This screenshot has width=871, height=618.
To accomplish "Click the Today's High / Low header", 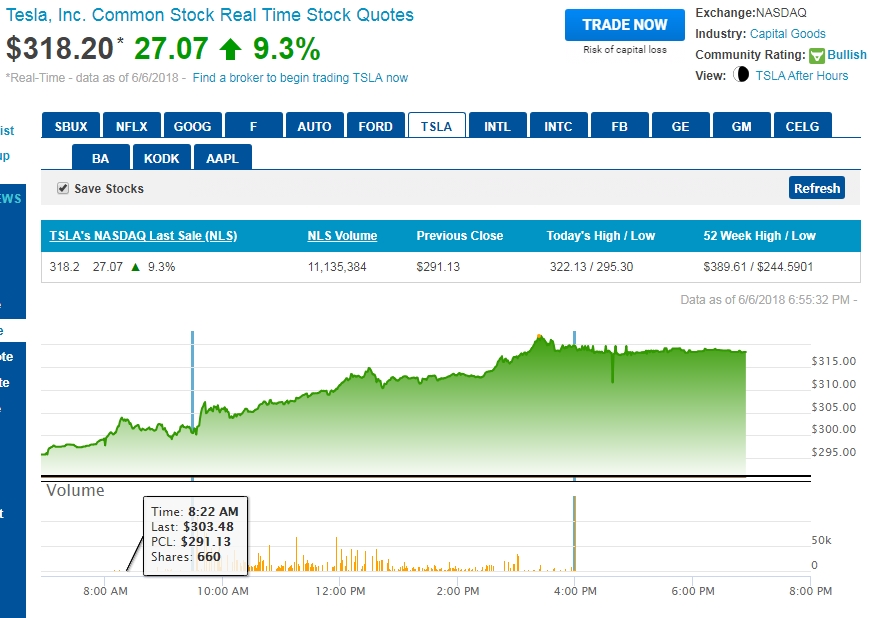I will (x=601, y=235).
